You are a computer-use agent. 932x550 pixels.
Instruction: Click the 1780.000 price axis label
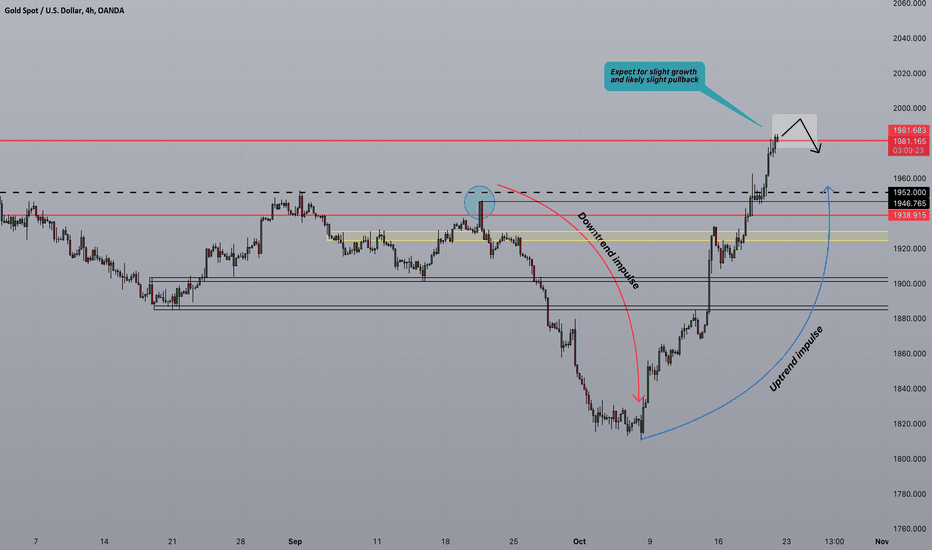pos(909,494)
